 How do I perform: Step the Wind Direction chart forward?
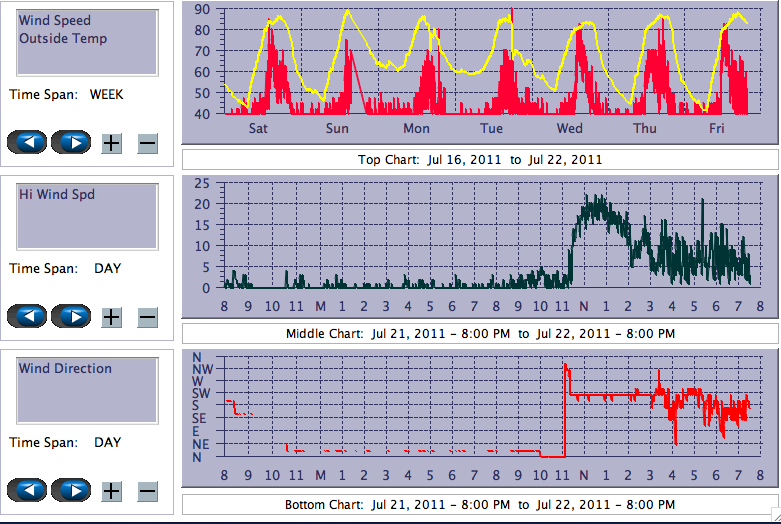tap(71, 491)
